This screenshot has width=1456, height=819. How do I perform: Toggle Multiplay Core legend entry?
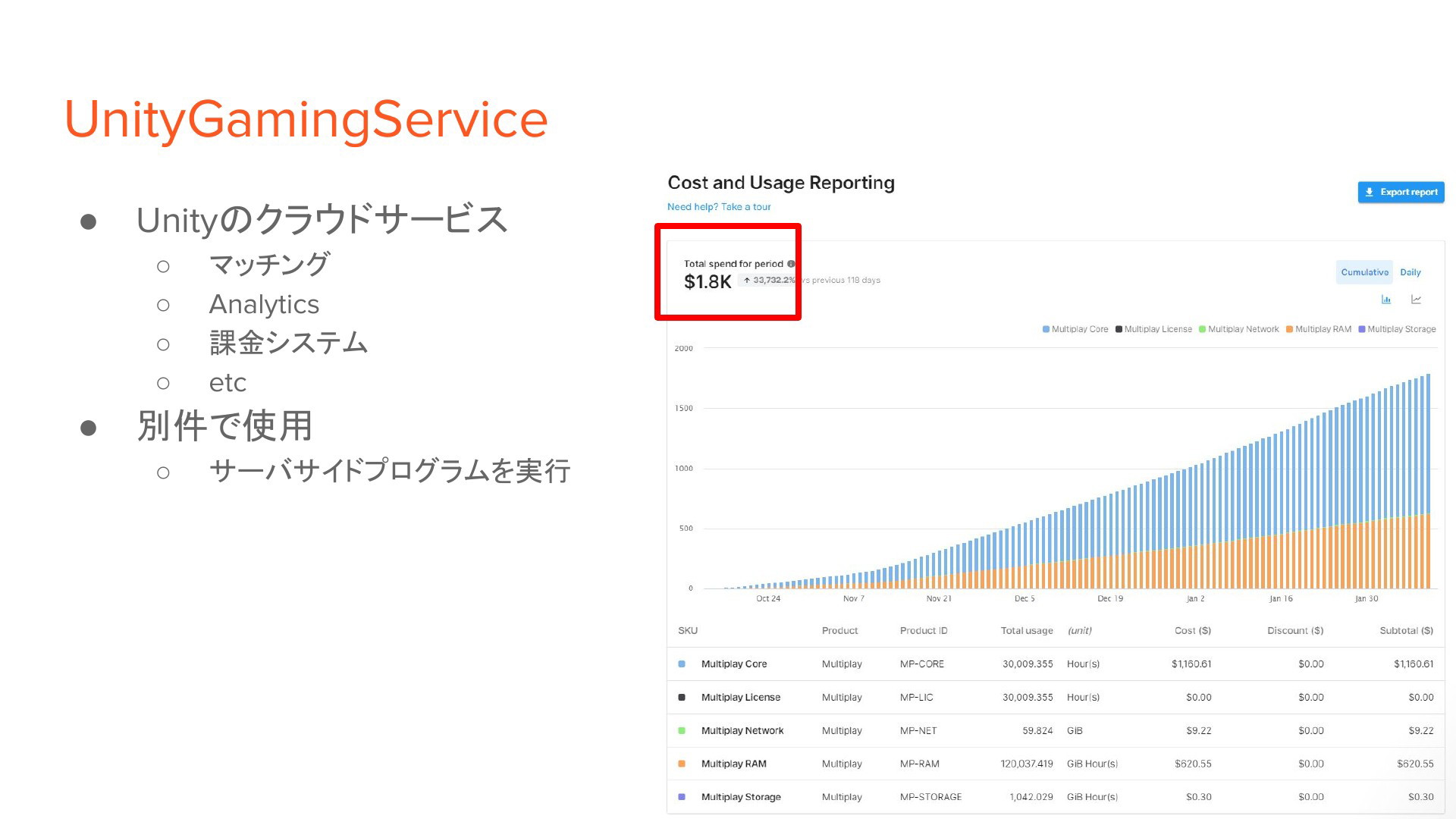click(x=1075, y=329)
